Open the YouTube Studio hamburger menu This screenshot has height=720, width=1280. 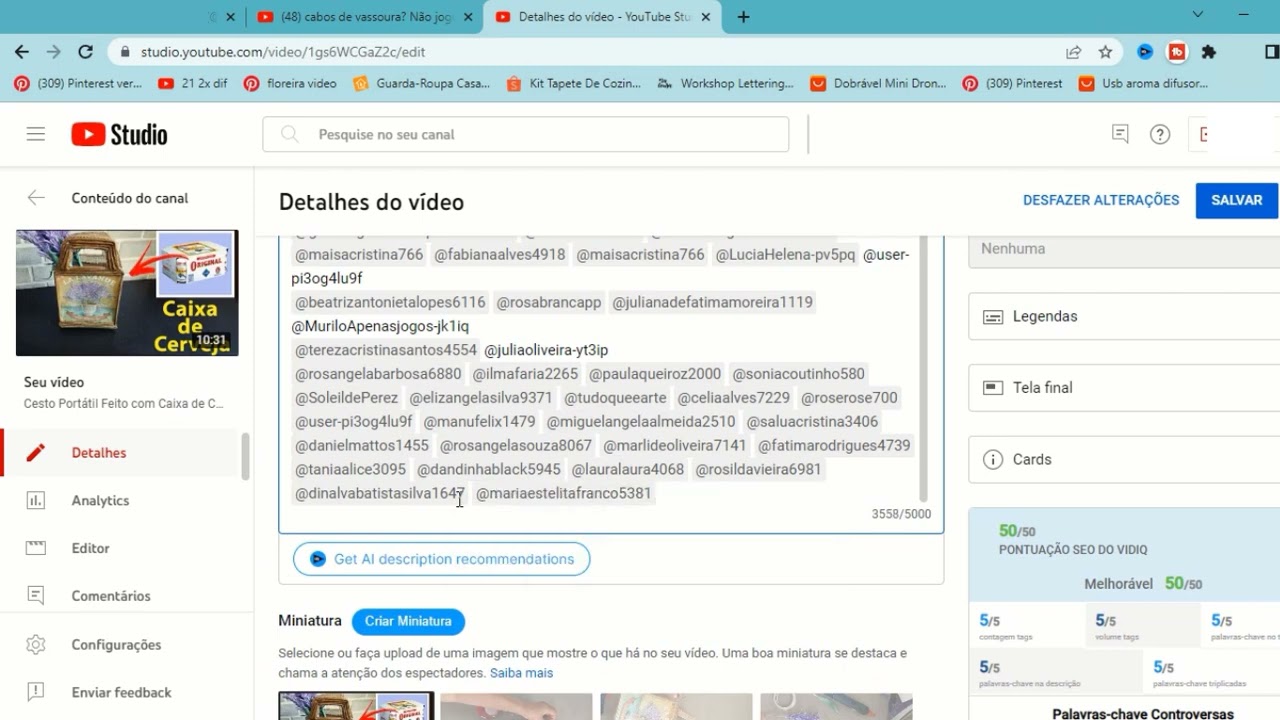tap(36, 134)
